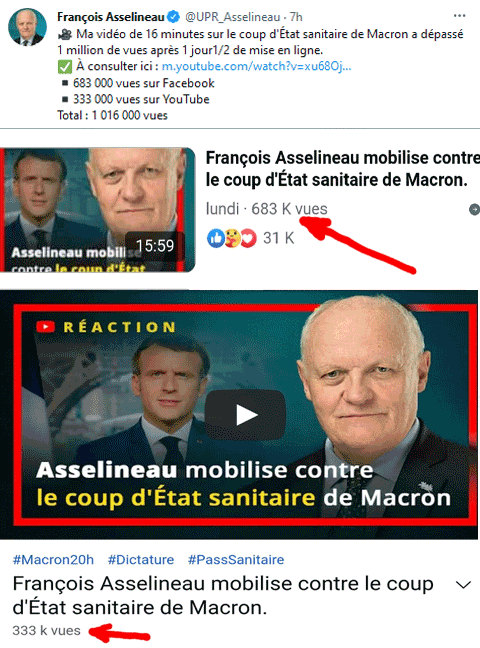Open the @UPR_Asselineau handle
480x648 pixels.
click(233, 17)
